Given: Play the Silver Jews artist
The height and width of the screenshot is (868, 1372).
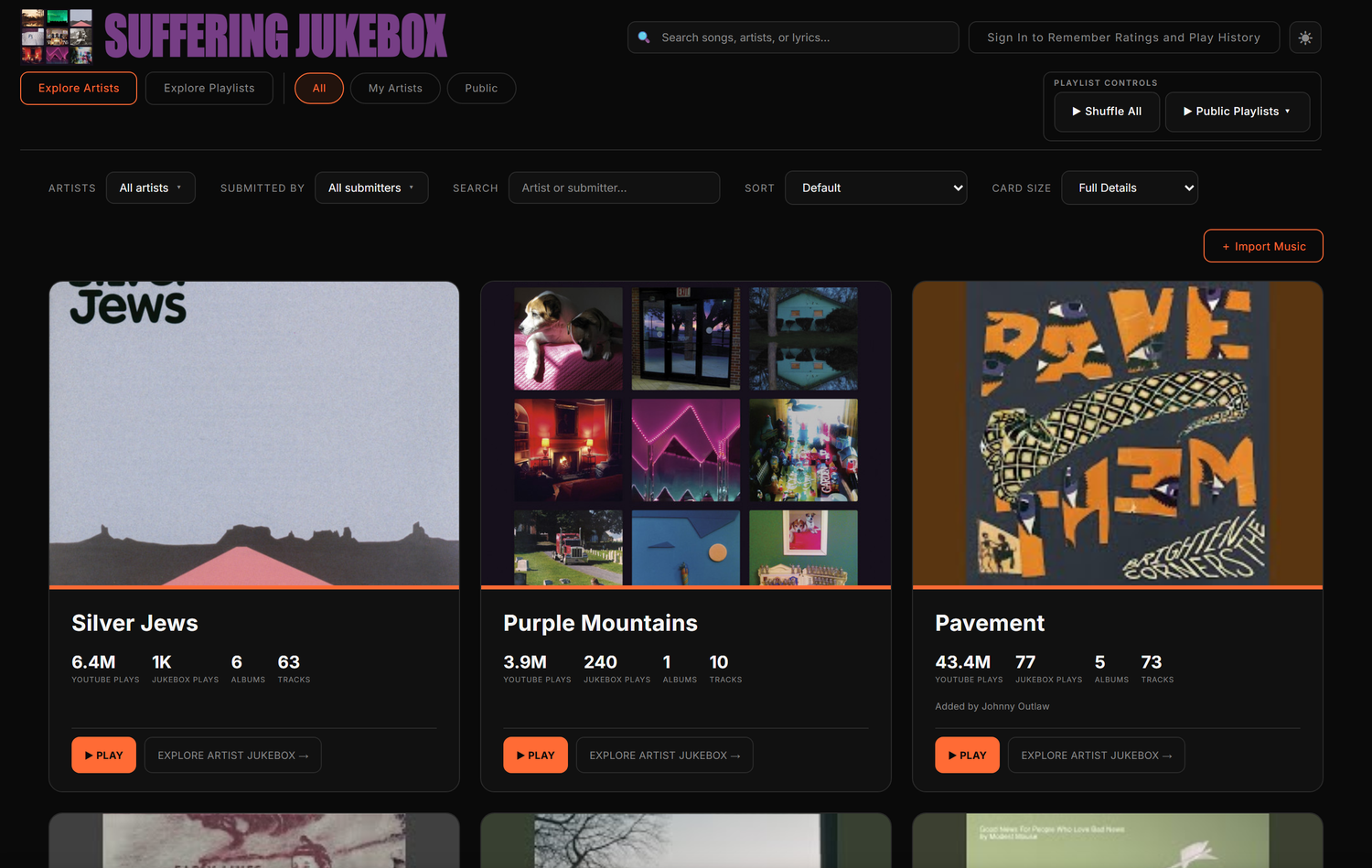Looking at the screenshot, I should 103,755.
